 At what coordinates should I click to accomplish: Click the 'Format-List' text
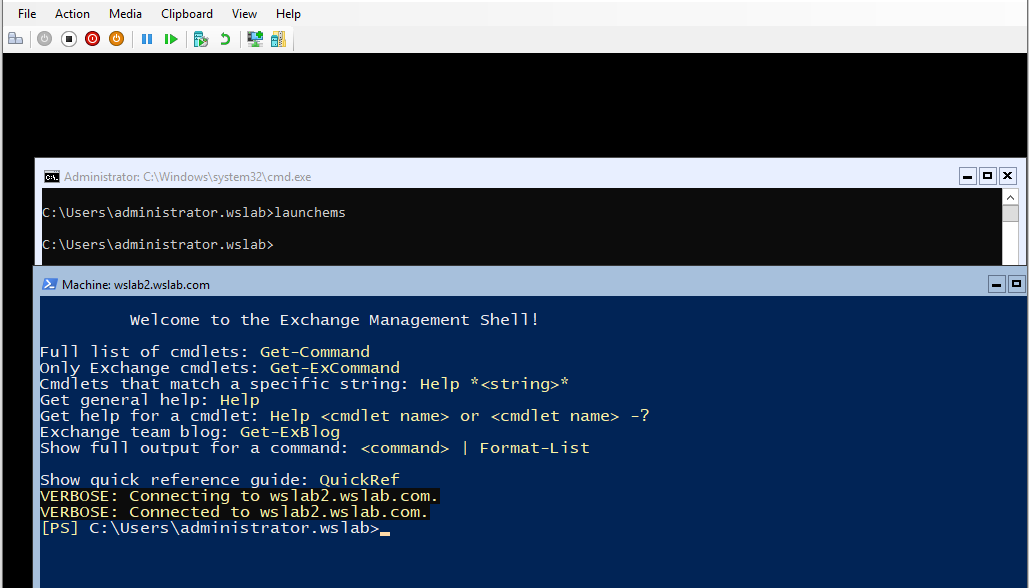coord(535,448)
